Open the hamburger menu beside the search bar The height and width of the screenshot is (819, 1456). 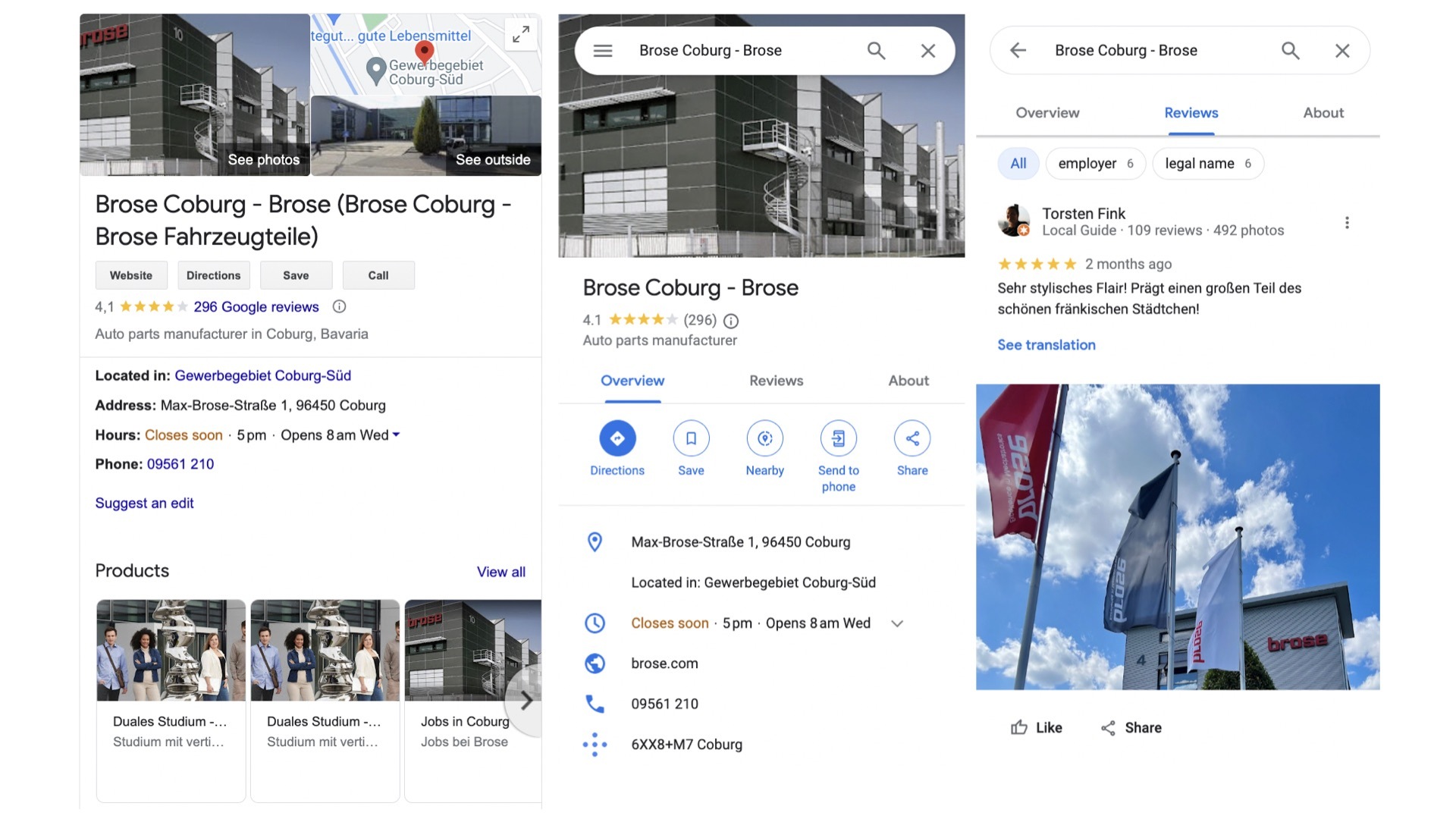coord(602,50)
